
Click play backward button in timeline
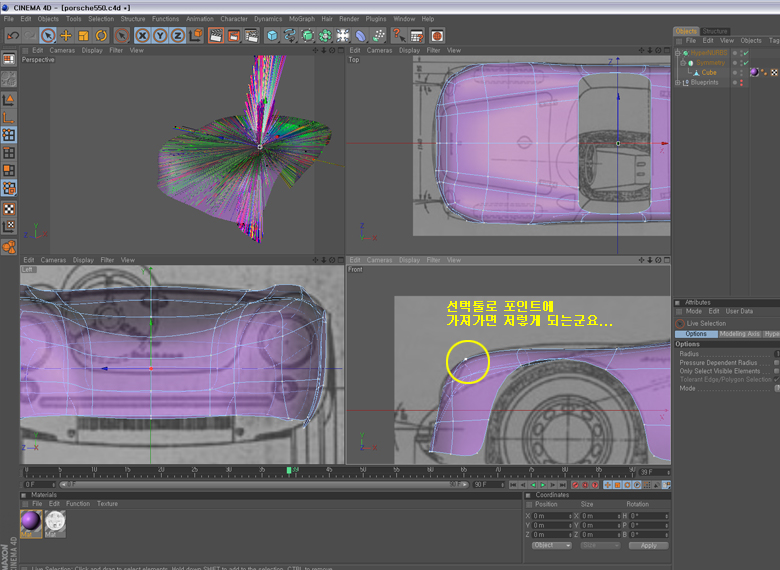tap(533, 485)
